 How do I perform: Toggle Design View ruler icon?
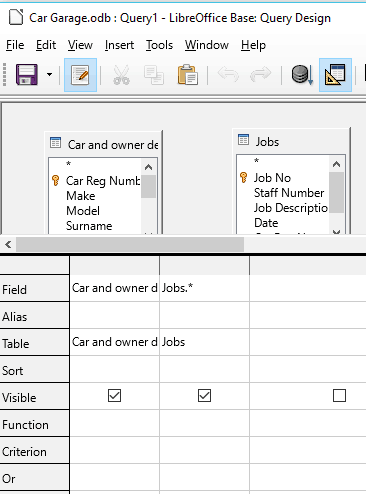[x=335, y=75]
